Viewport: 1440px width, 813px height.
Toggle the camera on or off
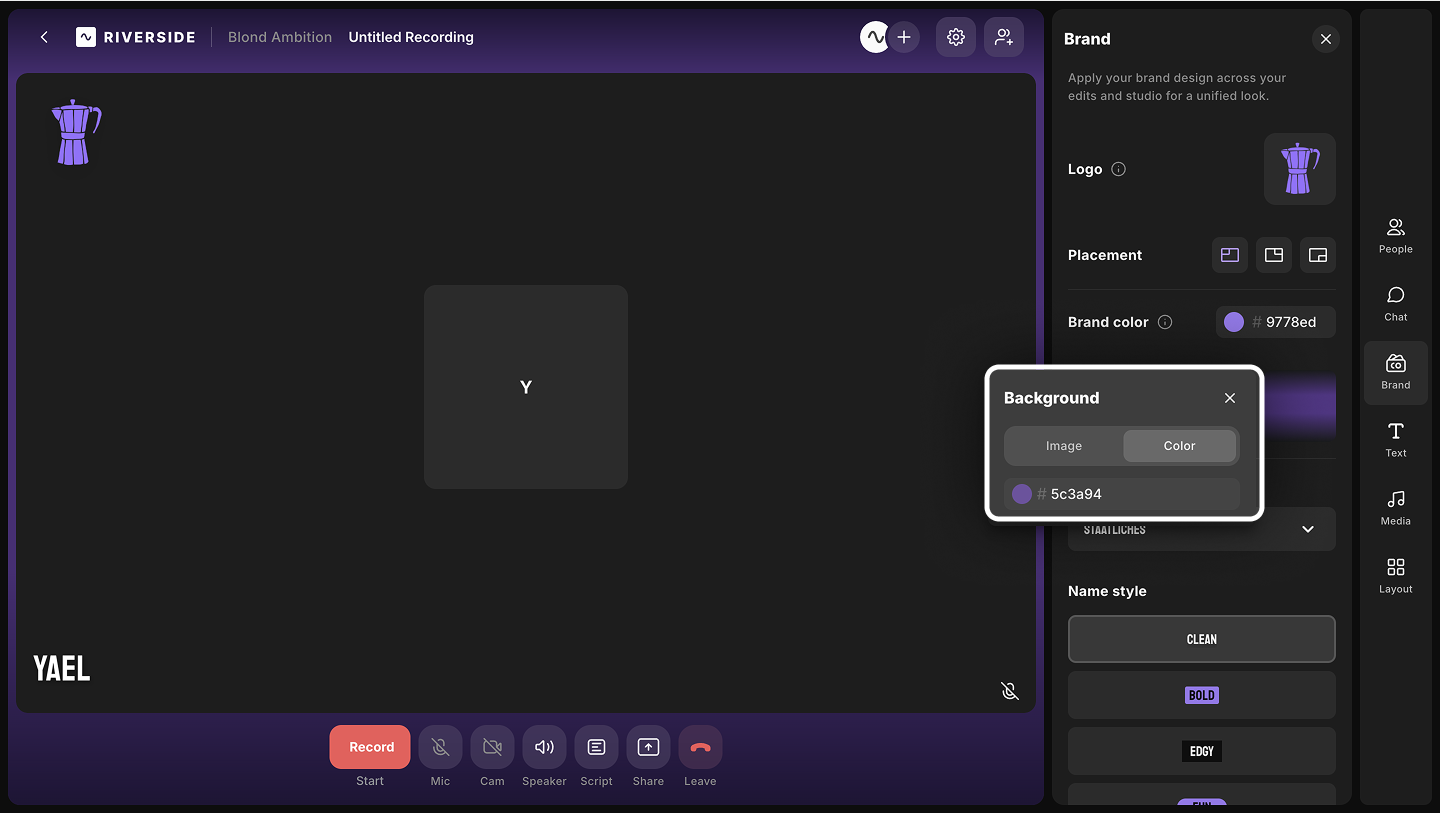(492, 747)
